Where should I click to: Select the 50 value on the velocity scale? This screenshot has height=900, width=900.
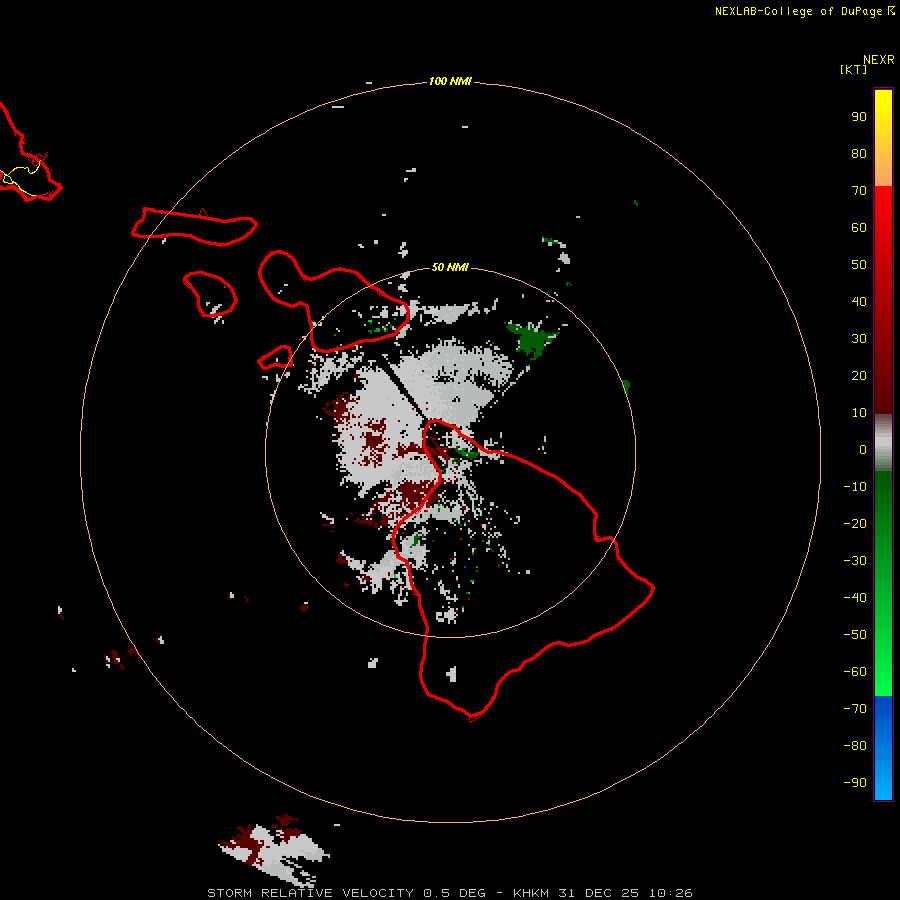coord(859,265)
